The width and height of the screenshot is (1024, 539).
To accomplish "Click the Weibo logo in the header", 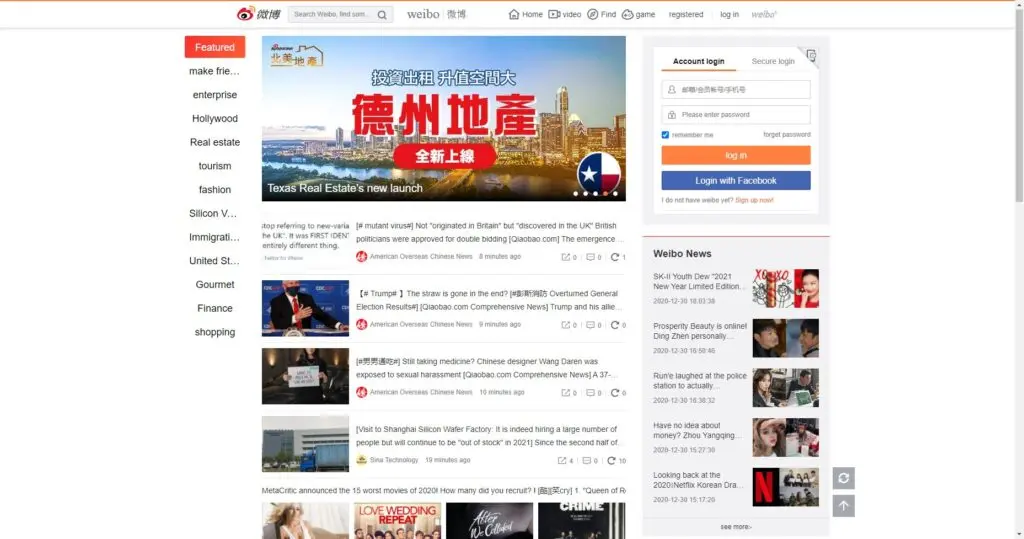I will [x=258, y=14].
